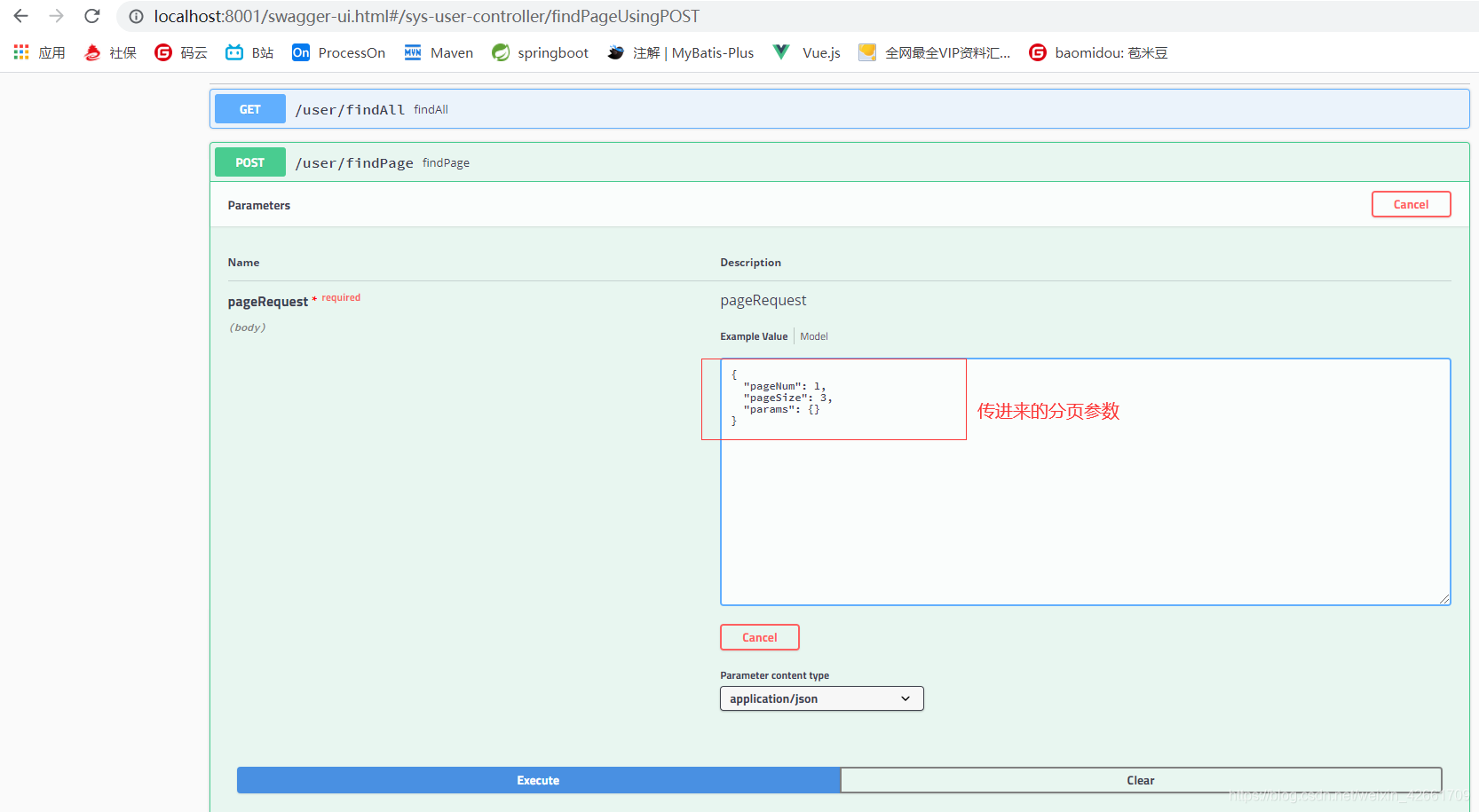Clear the request with the Clear button
Screen dimensions: 1479x812
[1141, 780]
